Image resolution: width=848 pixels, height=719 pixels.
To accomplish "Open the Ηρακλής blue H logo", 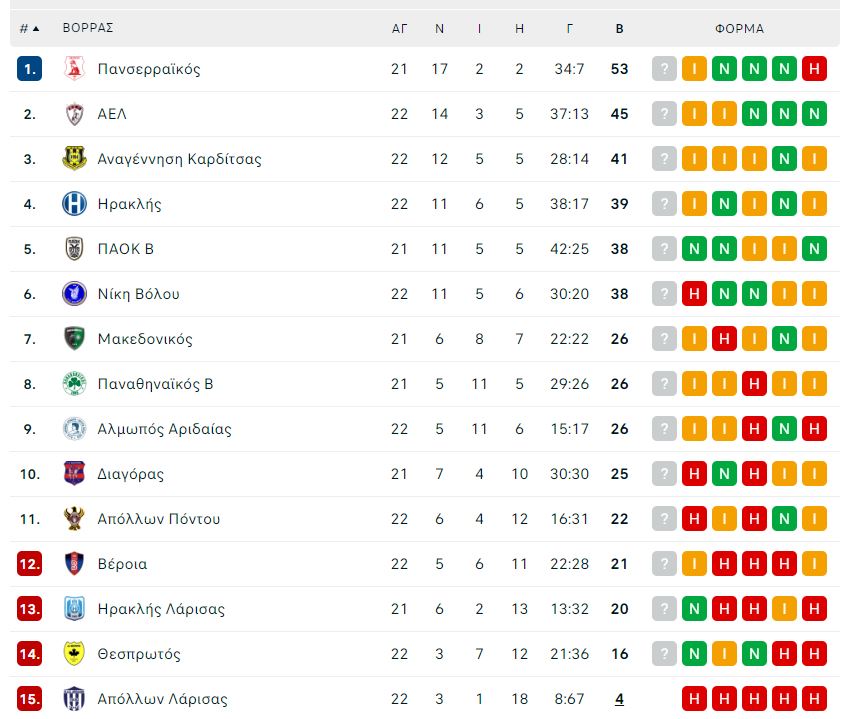I will pyautogui.click(x=74, y=204).
